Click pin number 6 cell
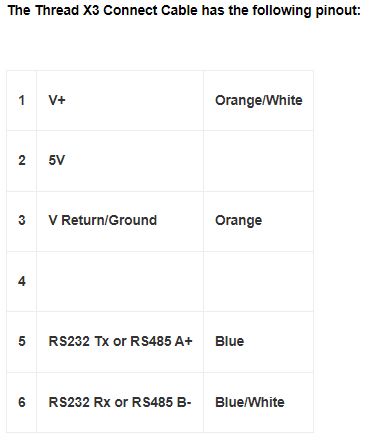The image size is (382, 442). coord(21,402)
